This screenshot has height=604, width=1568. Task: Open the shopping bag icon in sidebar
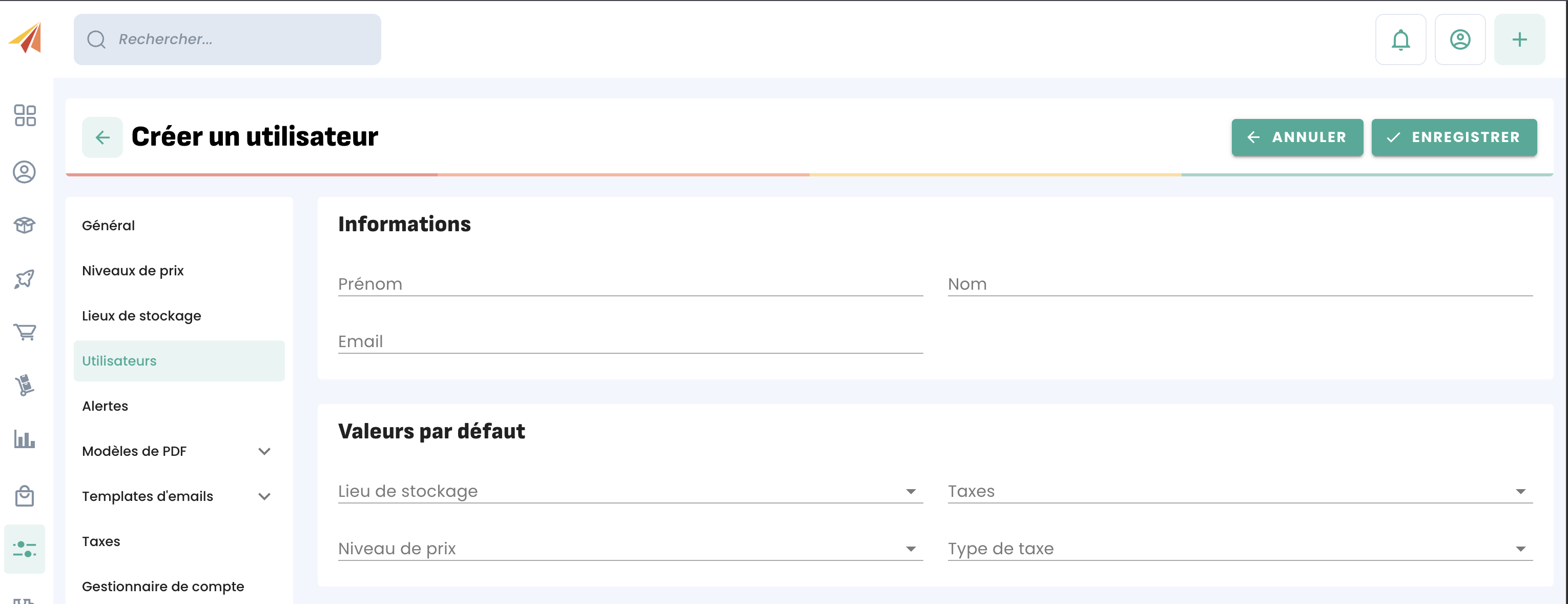click(25, 496)
